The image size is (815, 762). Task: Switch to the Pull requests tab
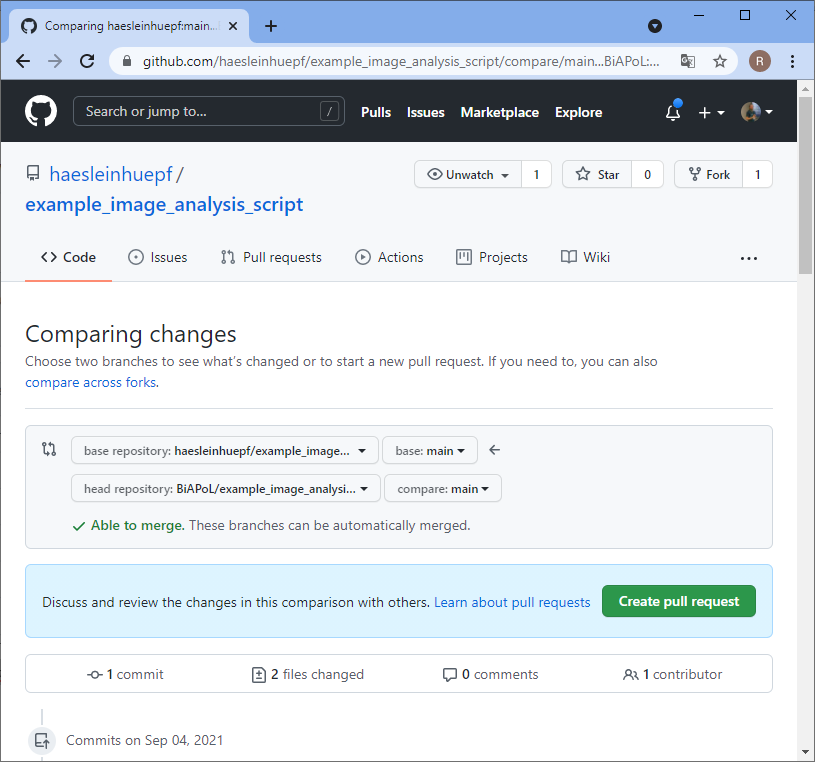click(271, 257)
